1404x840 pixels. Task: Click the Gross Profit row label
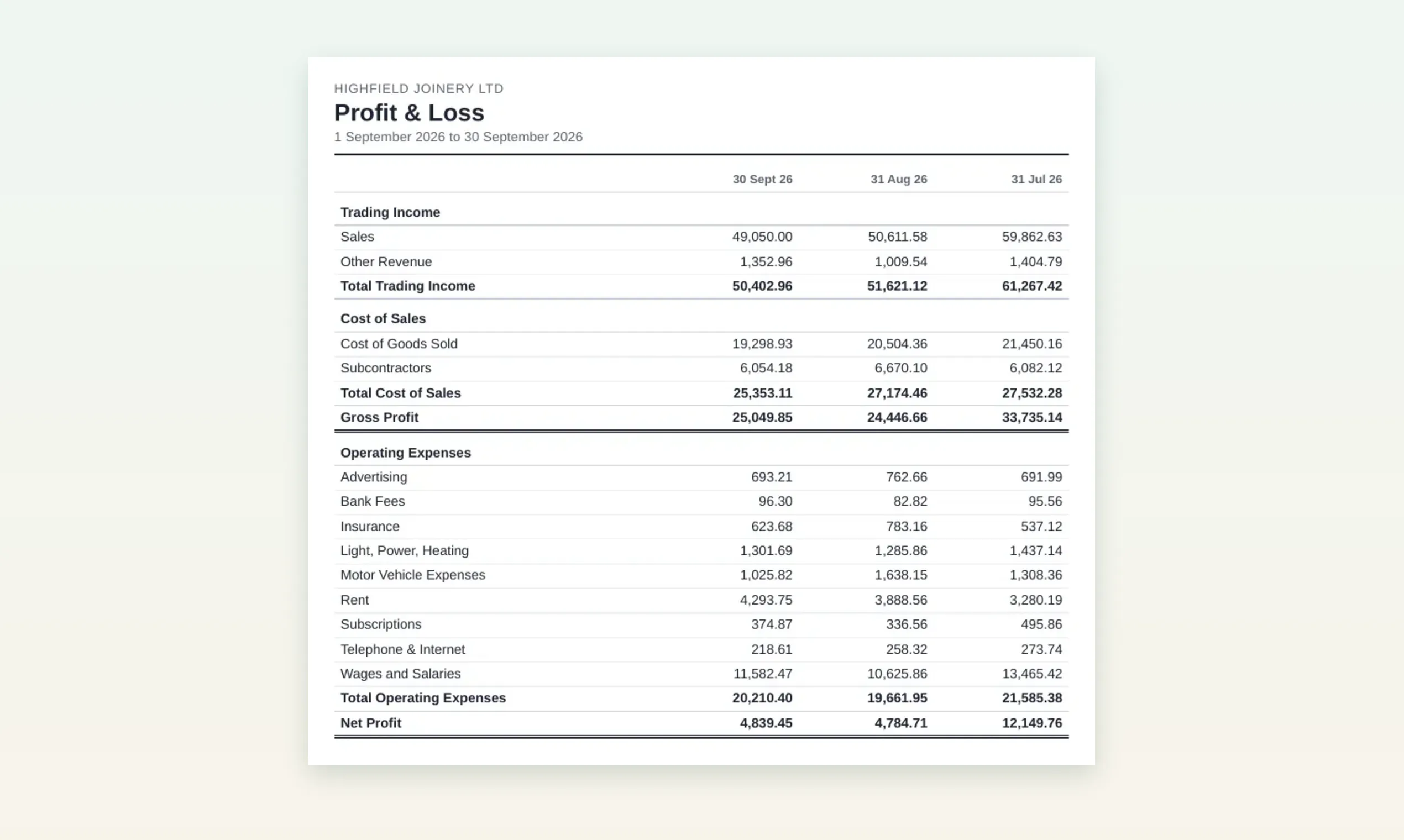tap(379, 417)
